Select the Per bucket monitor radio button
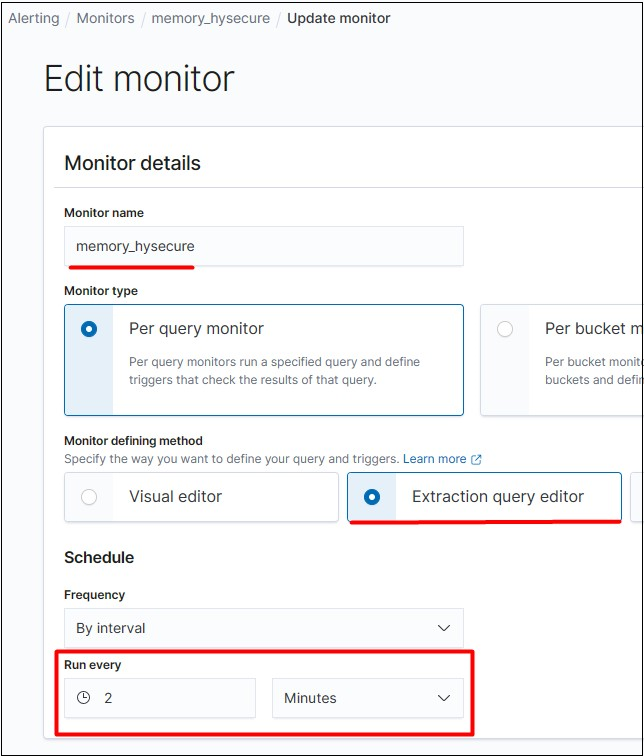The image size is (644, 756). [505, 329]
